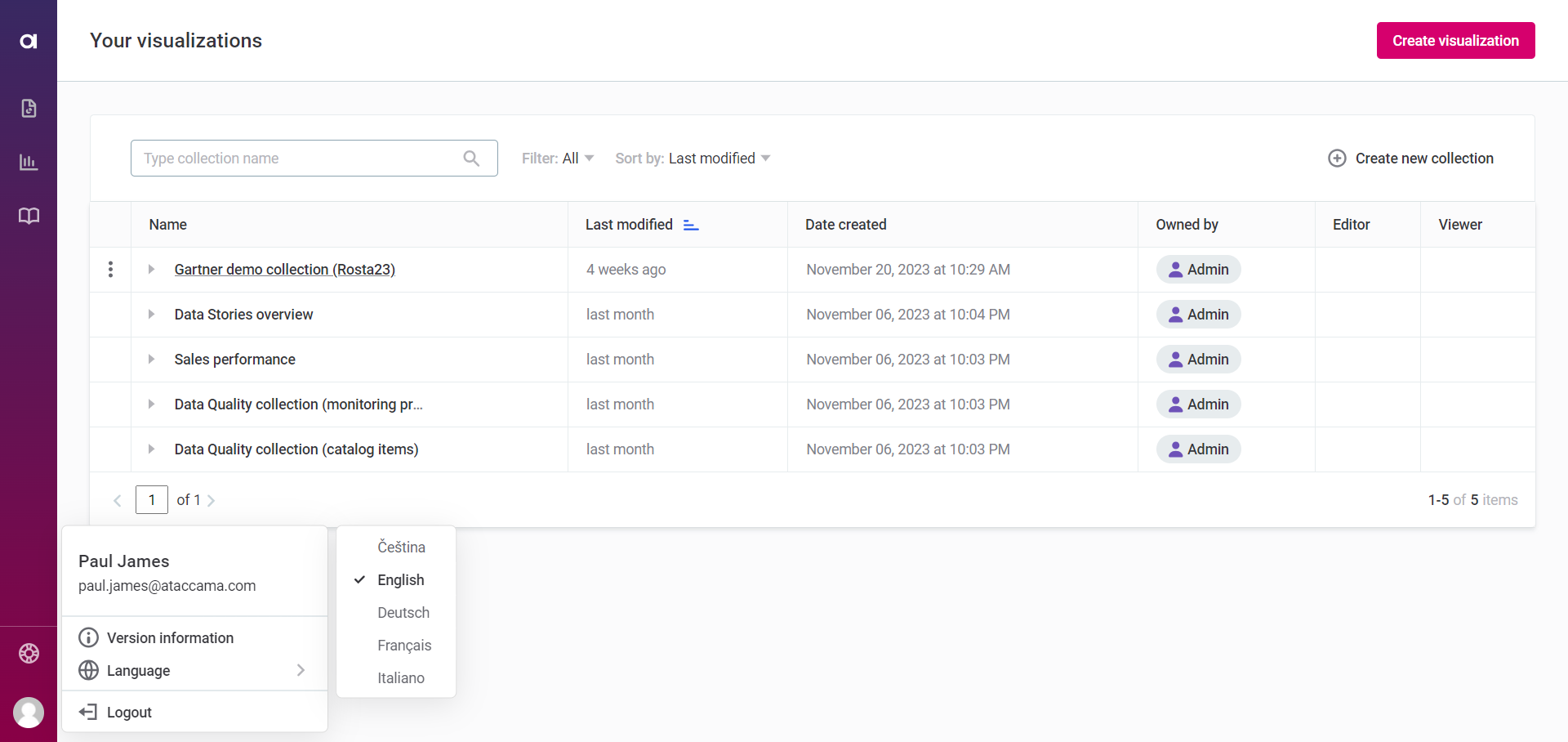Select Français from the language list
Screen dimensions: 1568x742
(404, 645)
